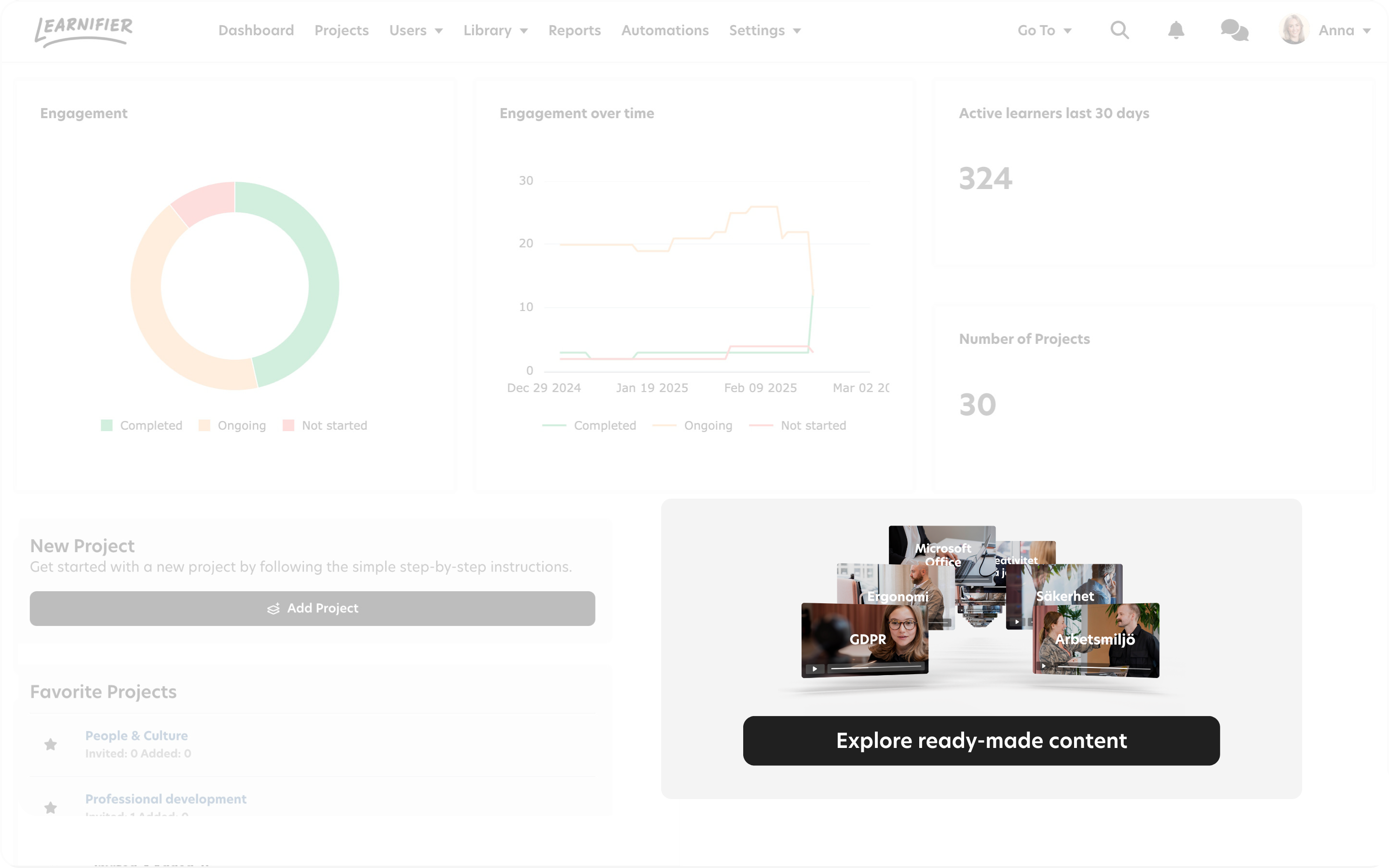The image size is (1389, 868).
Task: Open the Automations page
Action: click(665, 30)
